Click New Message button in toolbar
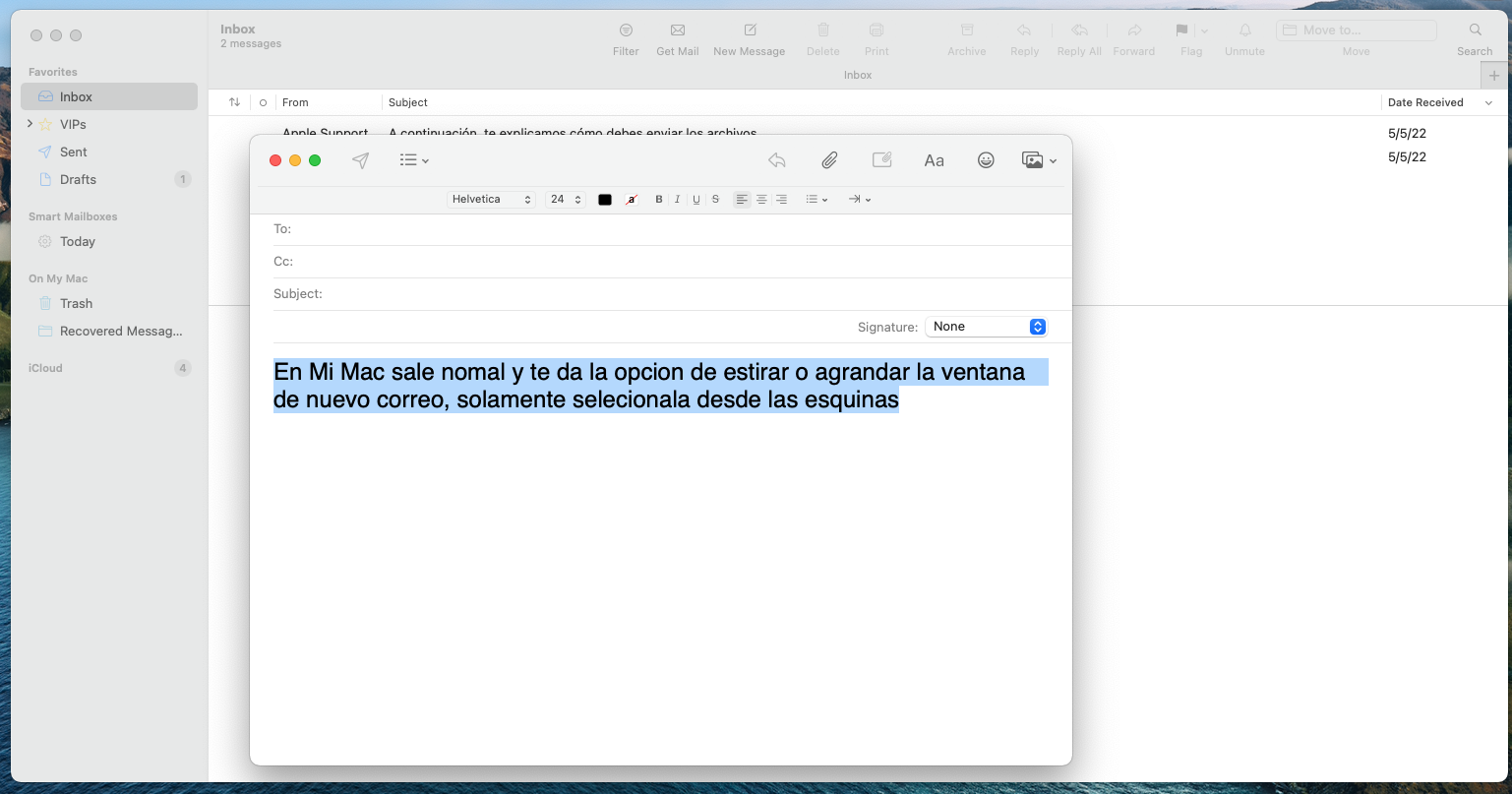 tap(750, 31)
